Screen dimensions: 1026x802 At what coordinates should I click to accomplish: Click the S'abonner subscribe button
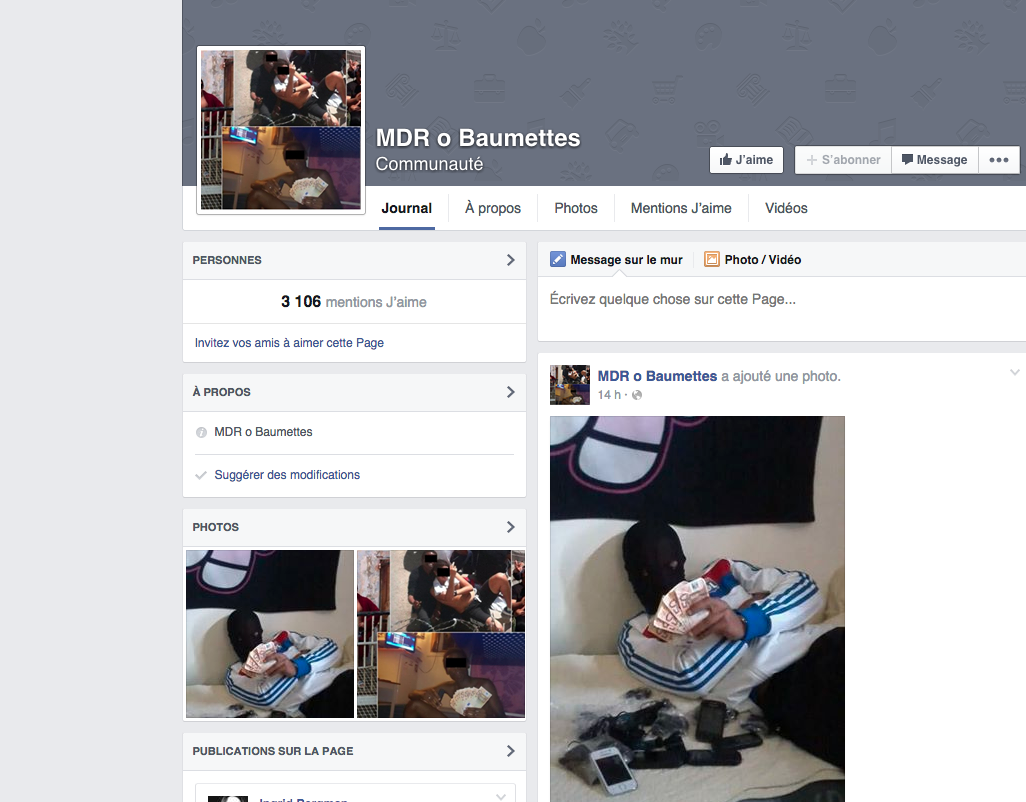[843, 160]
